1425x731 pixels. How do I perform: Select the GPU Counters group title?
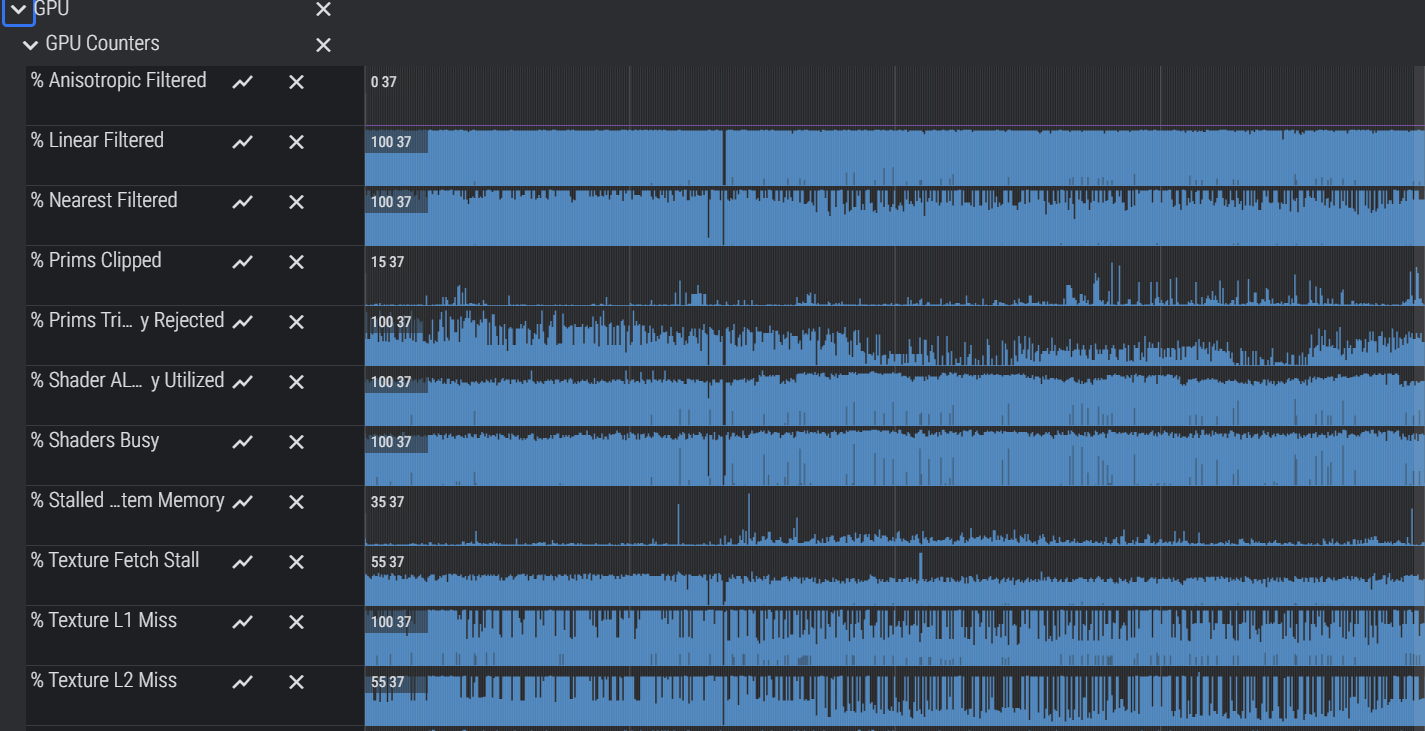click(x=102, y=44)
